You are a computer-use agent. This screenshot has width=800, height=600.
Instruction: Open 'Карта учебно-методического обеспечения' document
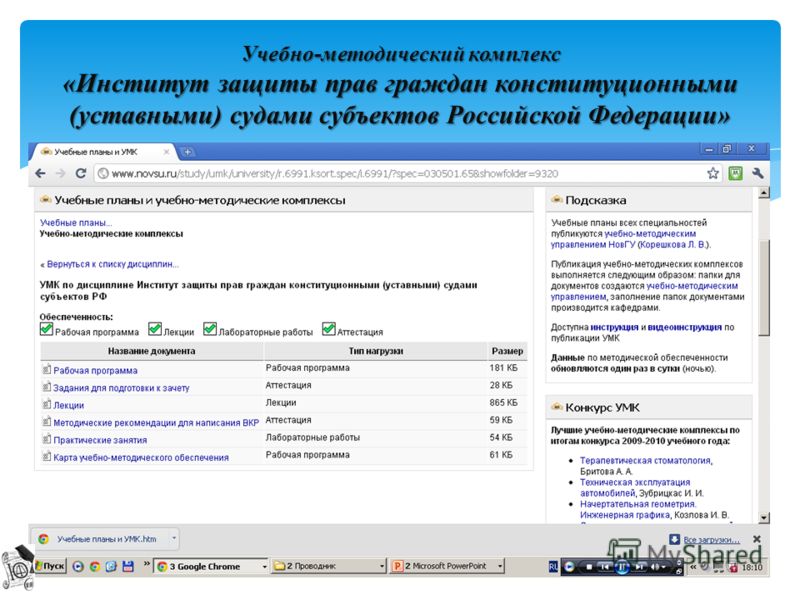(141, 457)
